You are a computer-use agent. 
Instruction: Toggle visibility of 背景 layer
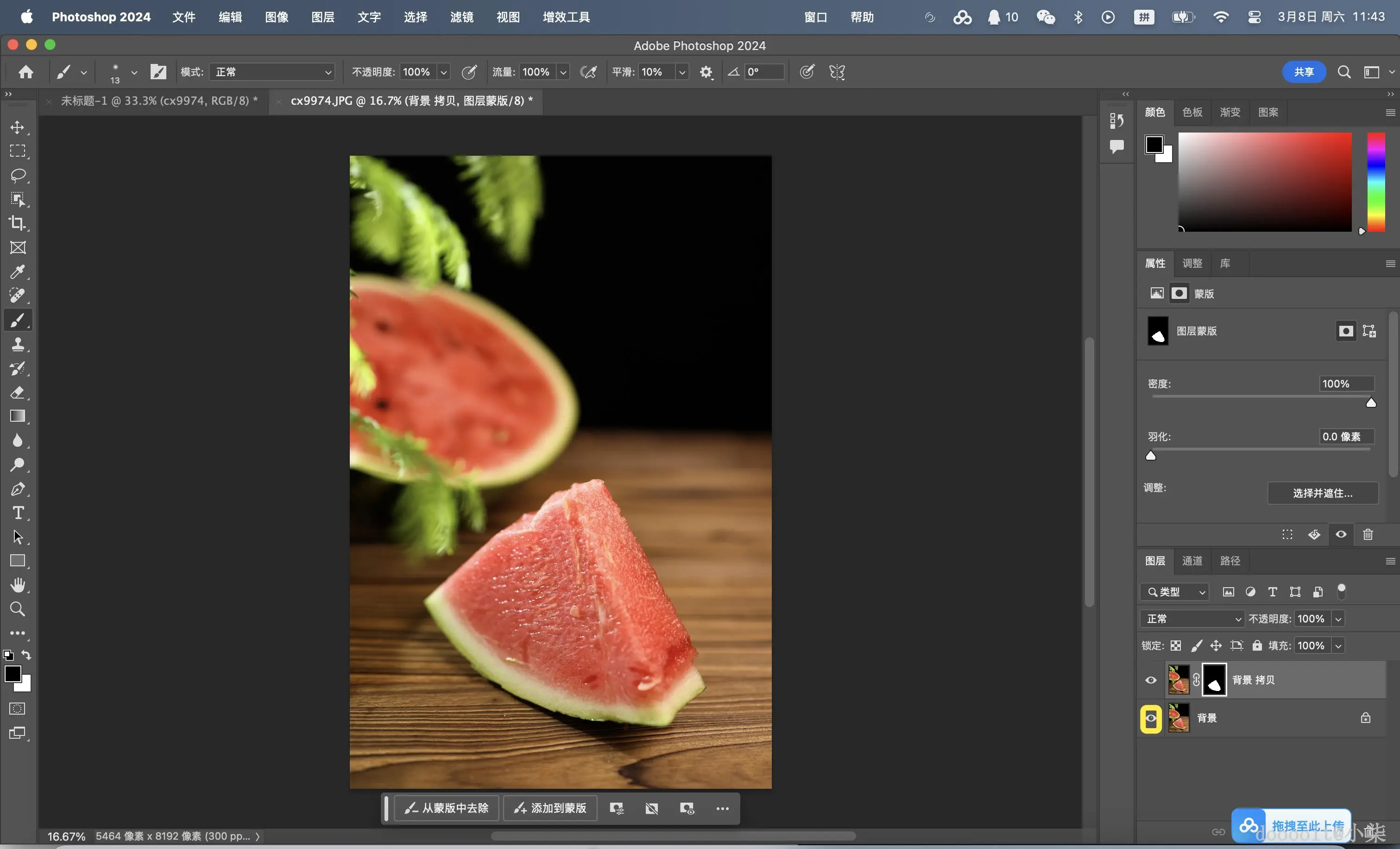(1151, 718)
